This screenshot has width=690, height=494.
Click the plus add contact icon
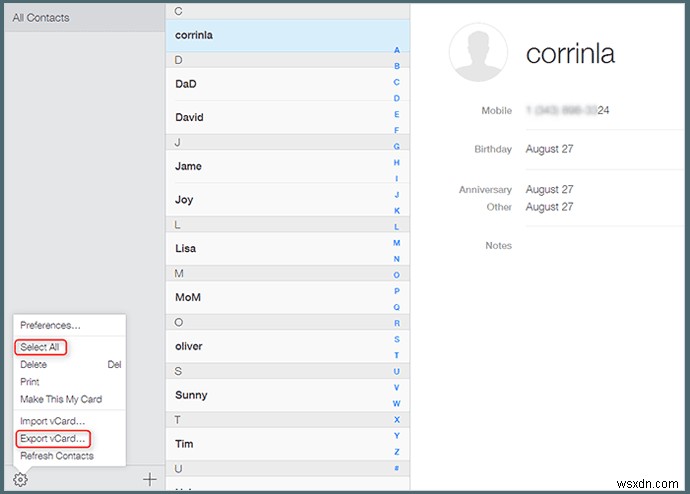[x=149, y=479]
